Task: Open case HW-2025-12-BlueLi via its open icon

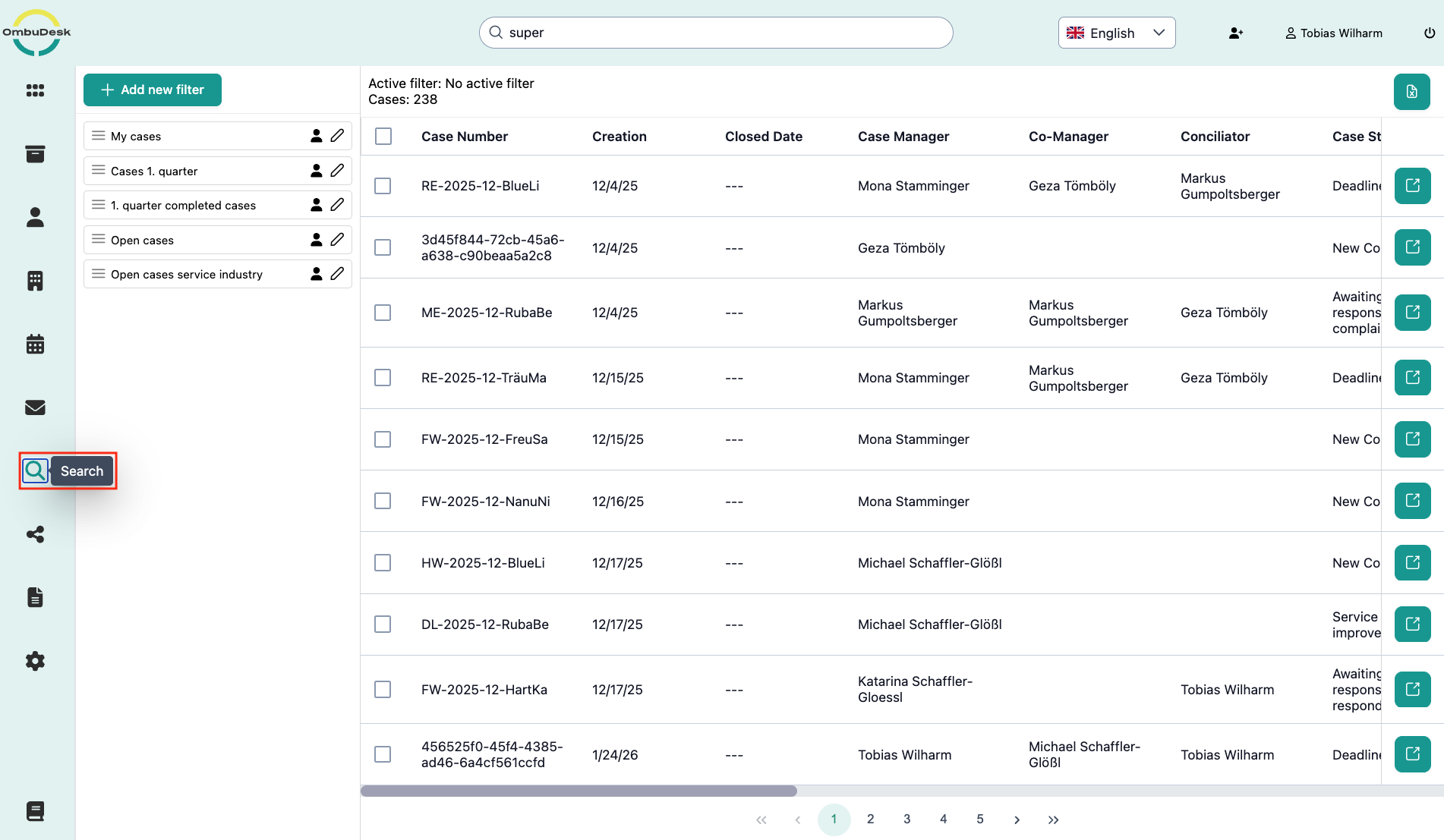Action: click(x=1413, y=563)
